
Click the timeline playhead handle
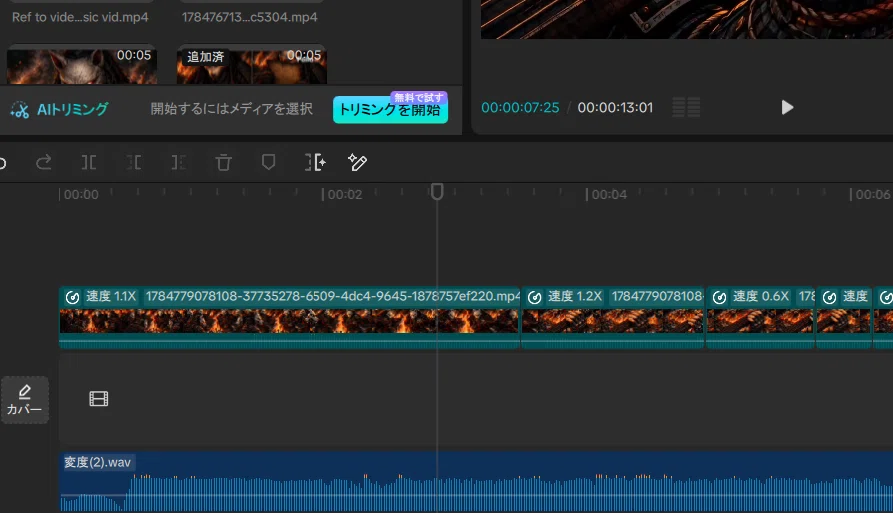tap(437, 191)
